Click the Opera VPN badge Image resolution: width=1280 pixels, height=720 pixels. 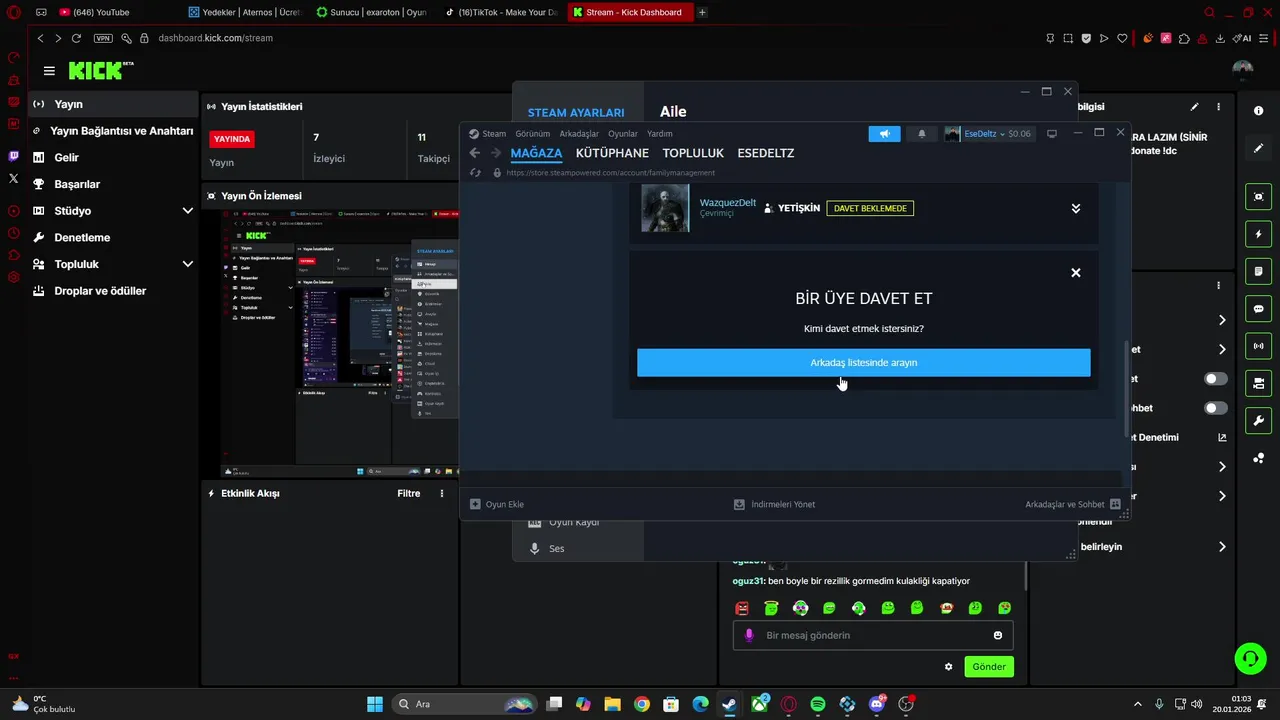(x=103, y=38)
